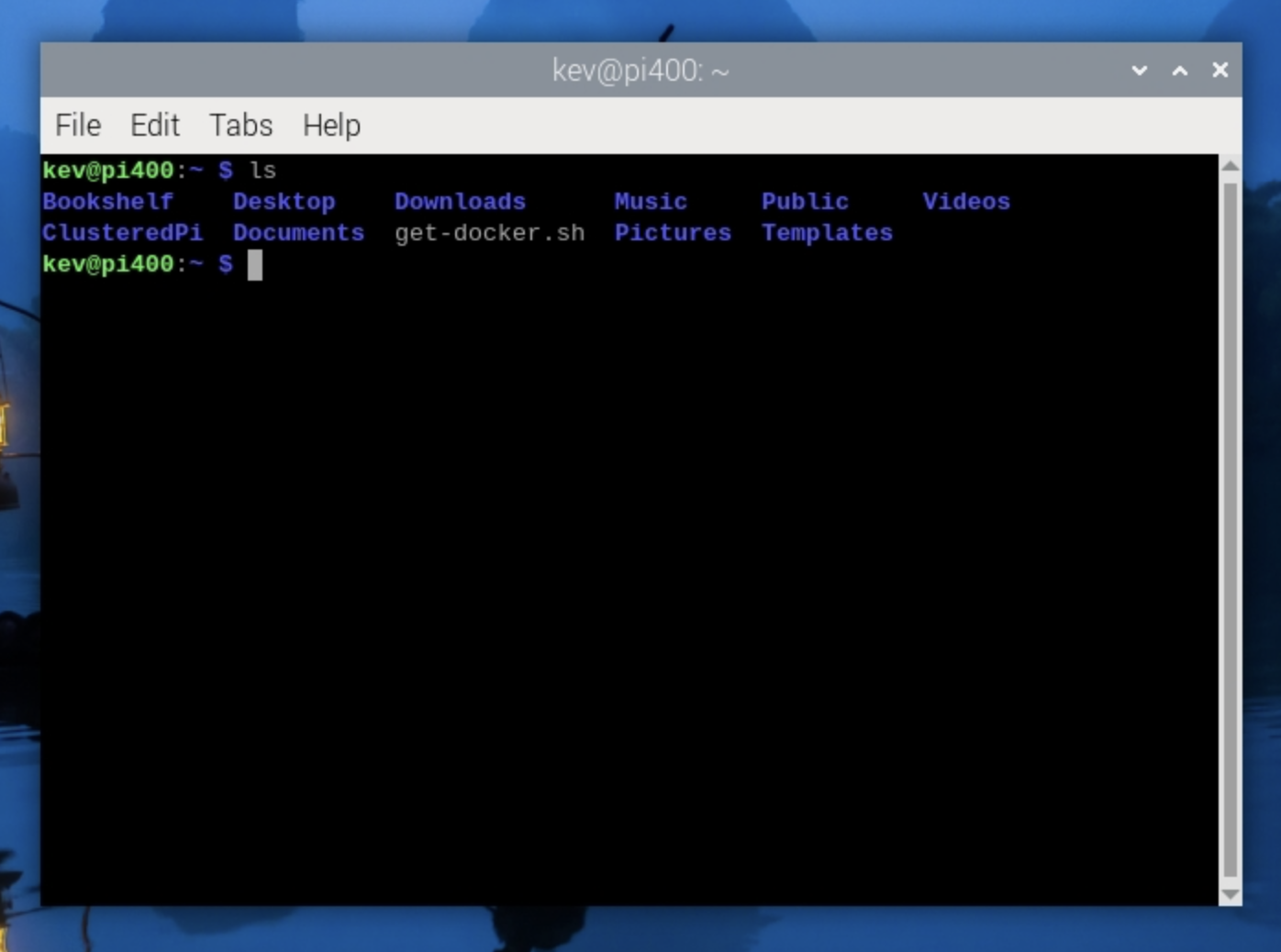This screenshot has height=952, width=1281.
Task: Minimize the terminal window with the down chevron
Action: 1139,71
